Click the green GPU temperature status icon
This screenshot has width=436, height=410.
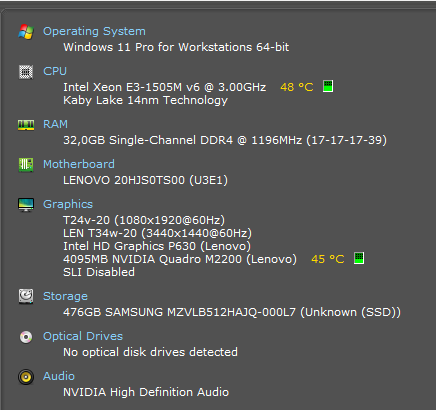(x=359, y=258)
